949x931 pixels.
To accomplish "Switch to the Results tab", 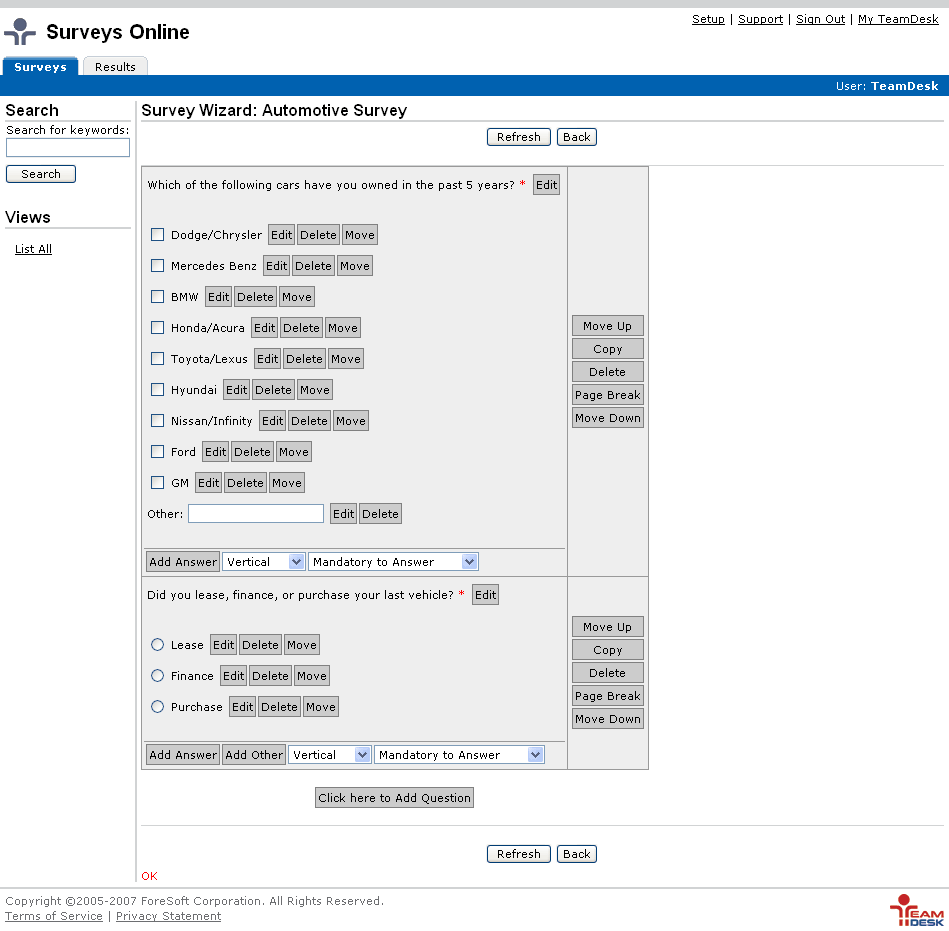I will pos(115,67).
